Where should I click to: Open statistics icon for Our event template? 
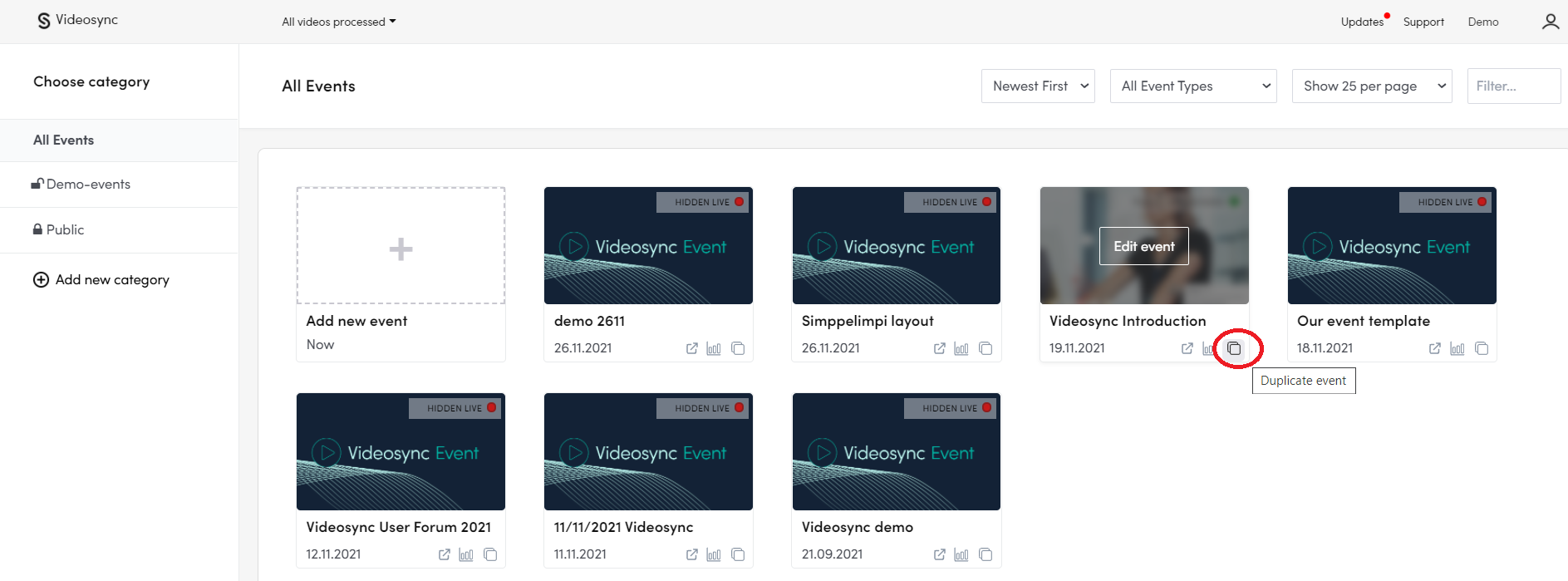click(x=1457, y=348)
